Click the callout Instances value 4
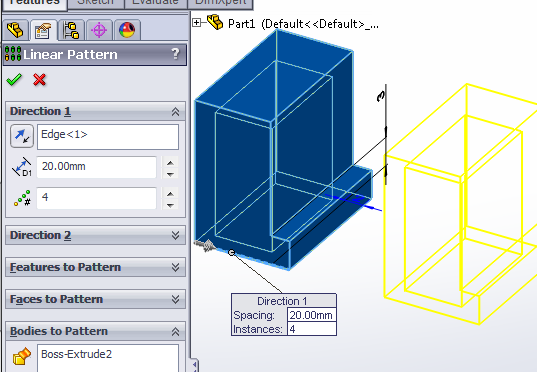Screen dimensions: 537x372 [312, 329]
